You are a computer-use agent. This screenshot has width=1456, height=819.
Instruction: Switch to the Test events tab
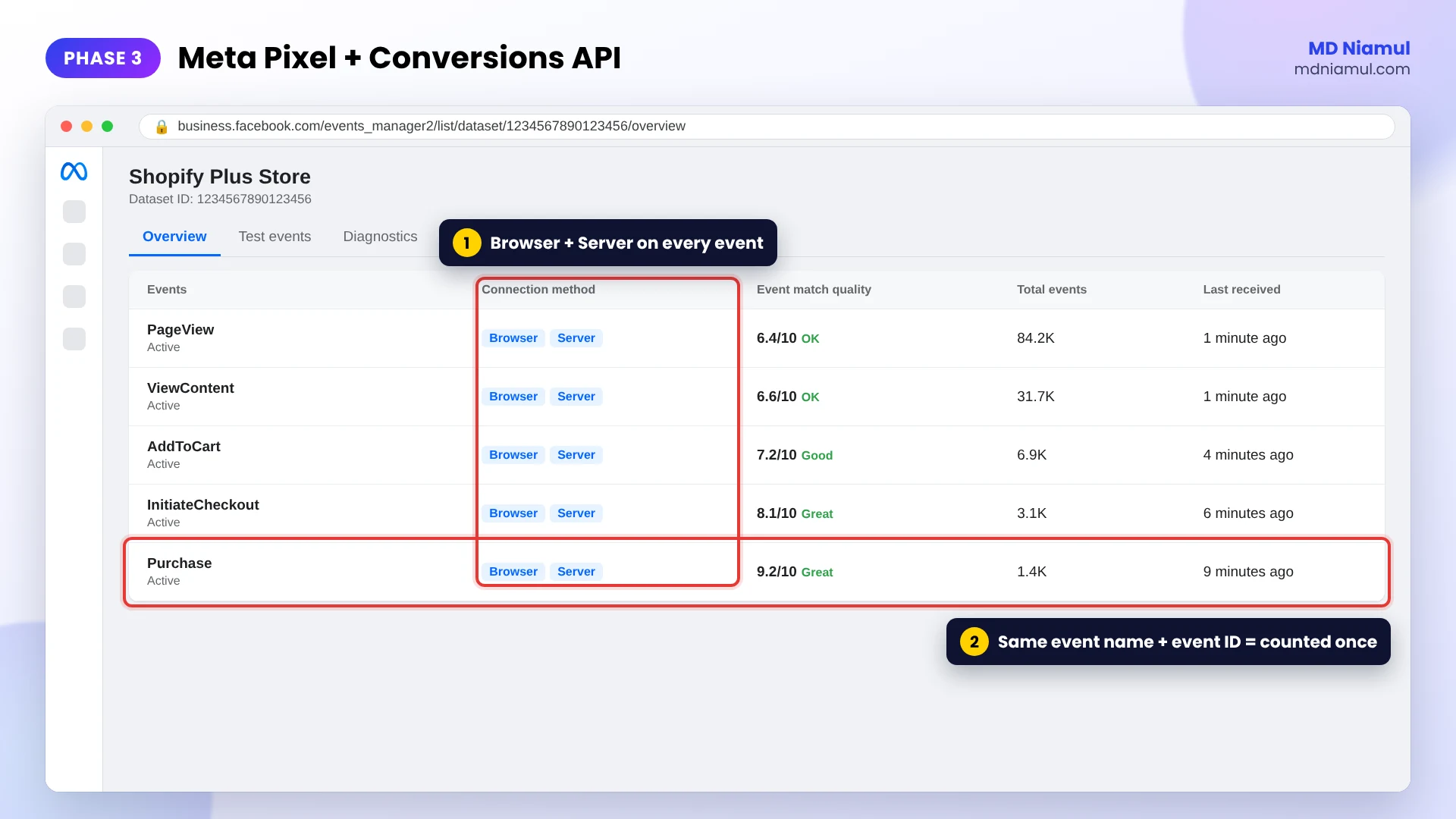click(275, 237)
